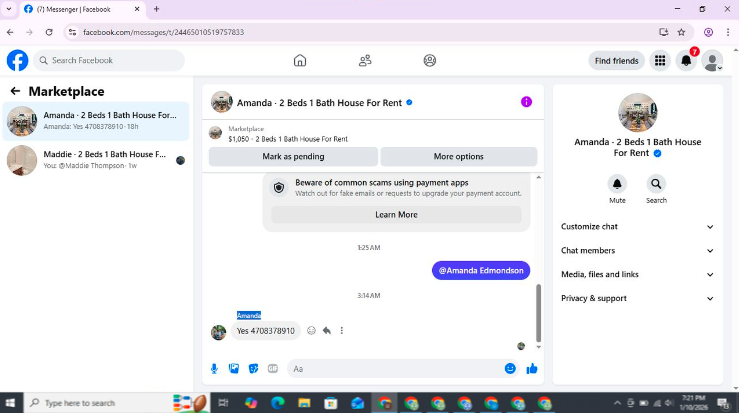Expand Privacy & support section
739x413 pixels.
tap(637, 298)
